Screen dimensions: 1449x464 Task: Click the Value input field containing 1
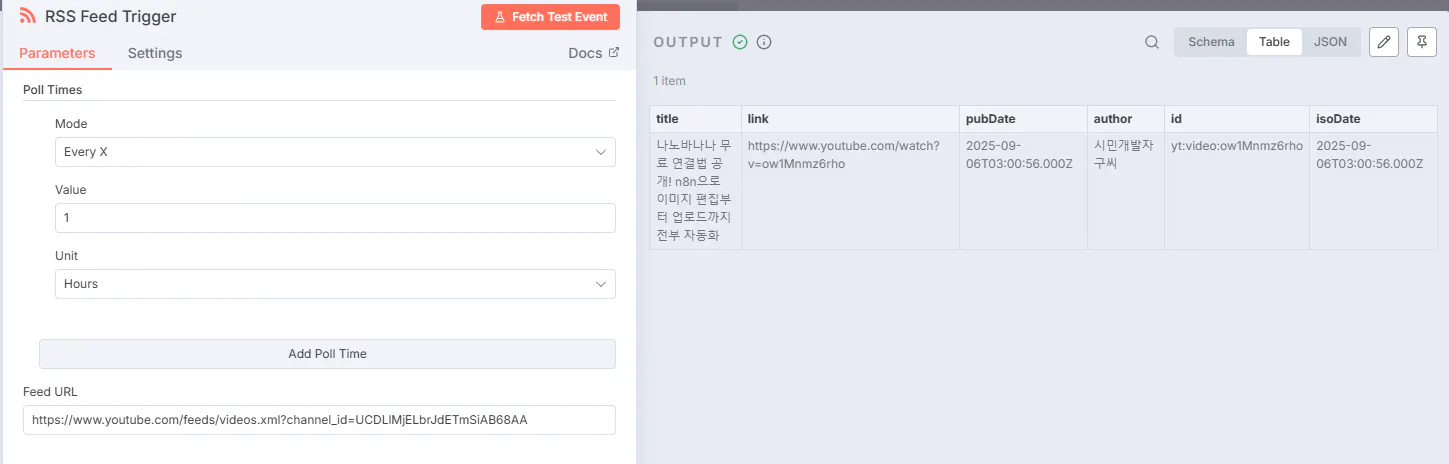[x=335, y=218]
